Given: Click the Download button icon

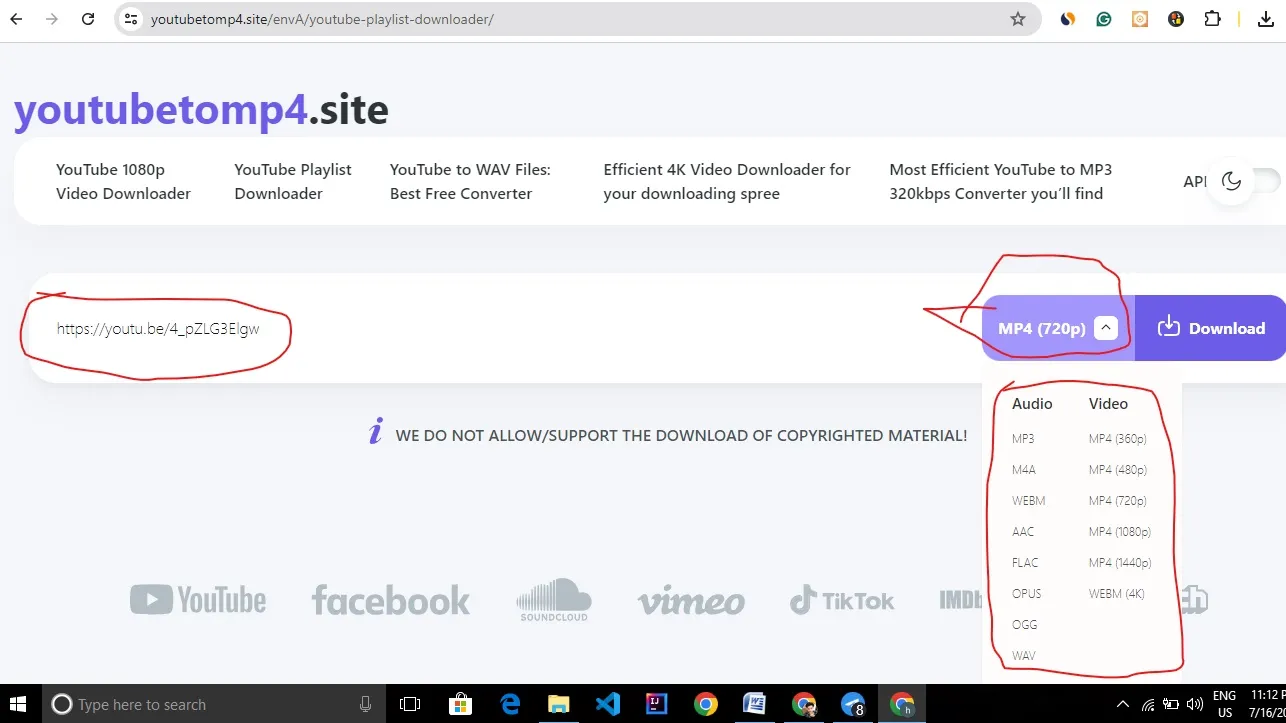Looking at the screenshot, I should [1168, 327].
